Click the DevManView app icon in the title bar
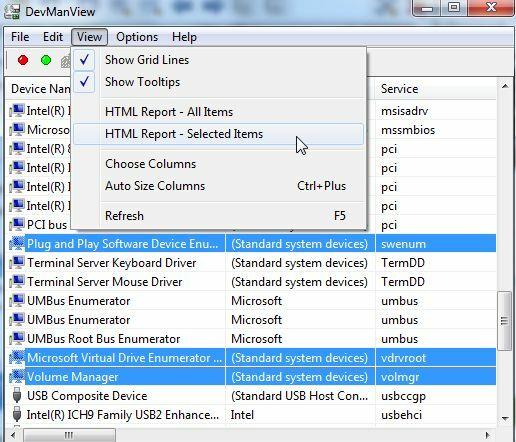Viewport: 516px width, 442px height. [x=12, y=12]
